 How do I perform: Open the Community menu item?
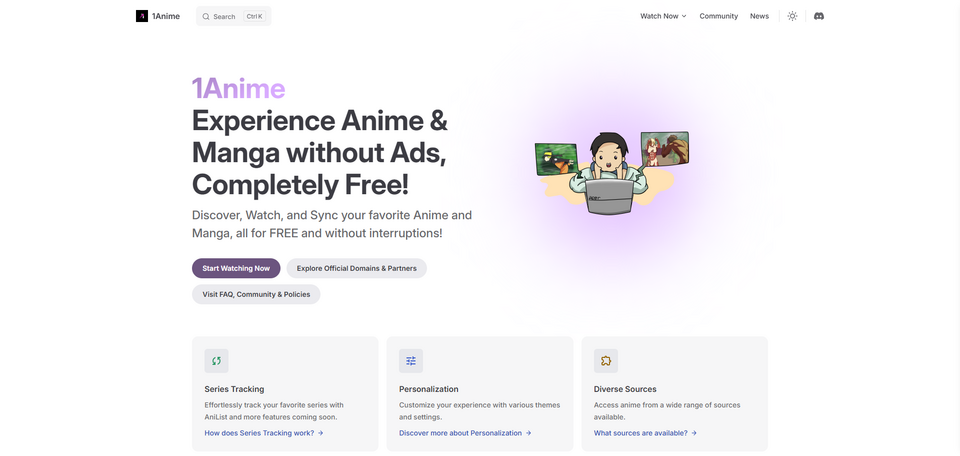click(x=719, y=16)
